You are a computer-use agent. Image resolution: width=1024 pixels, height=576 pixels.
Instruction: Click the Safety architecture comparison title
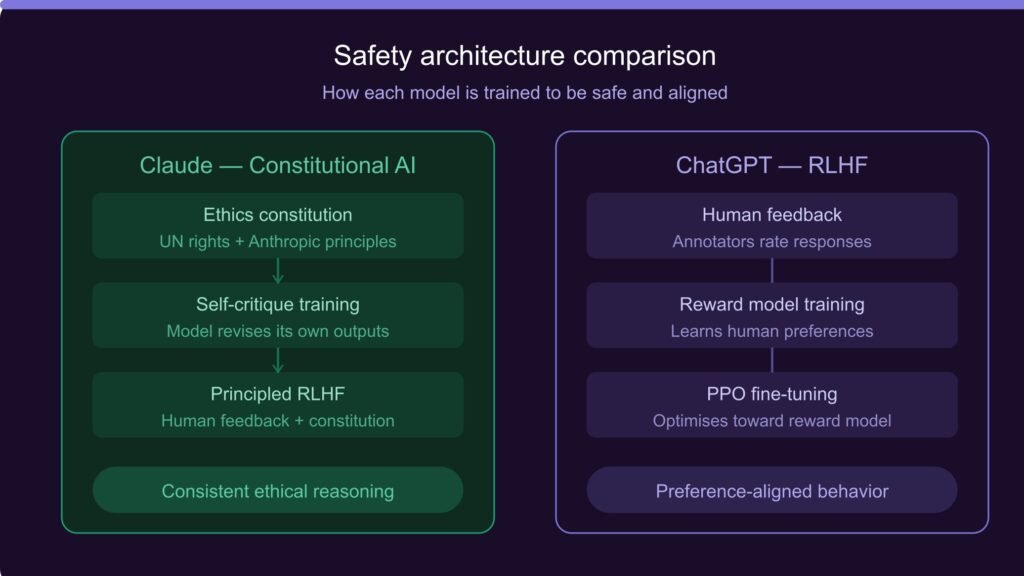click(x=524, y=56)
